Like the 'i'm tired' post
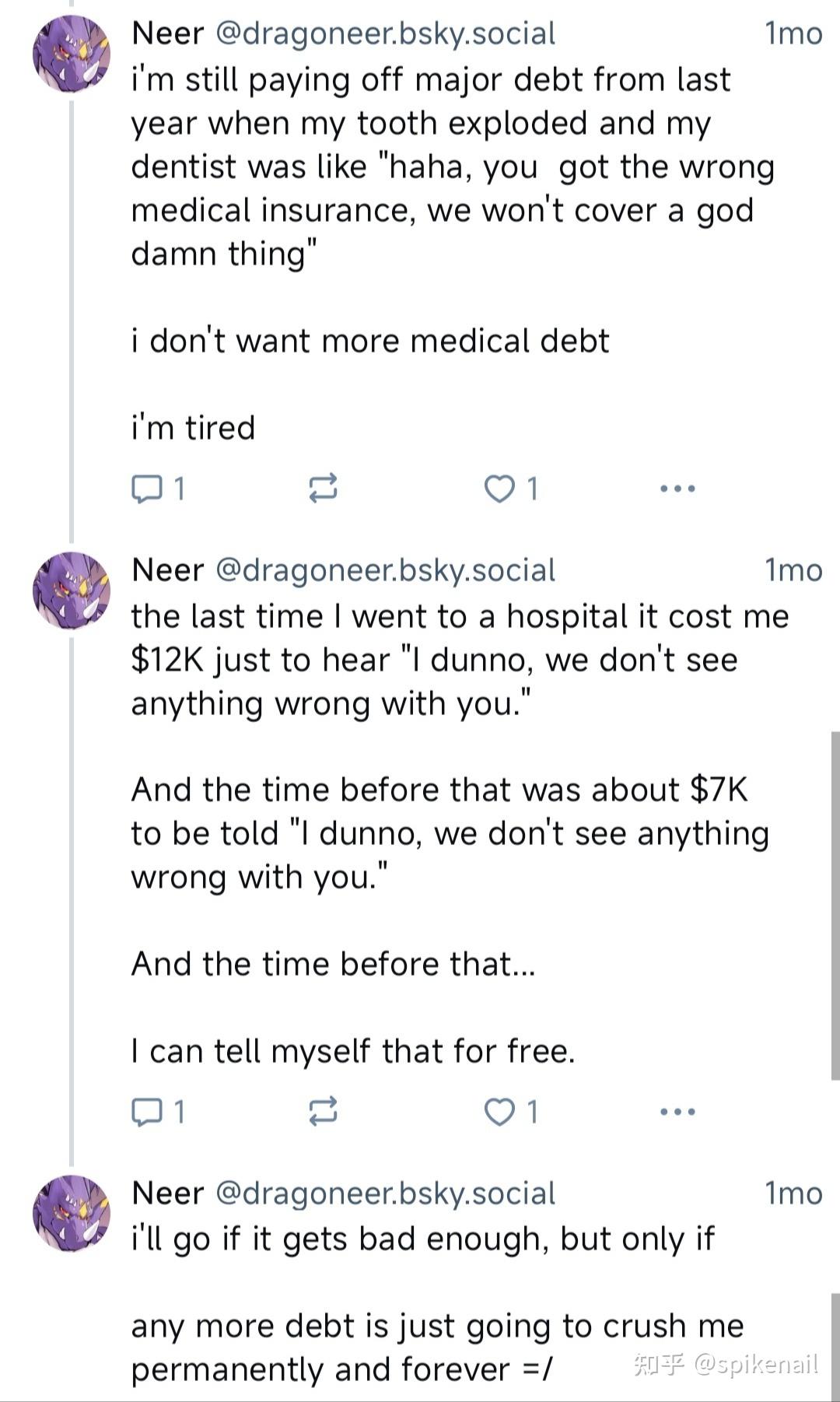Viewport: 840px width, 1402px height. pos(499,489)
